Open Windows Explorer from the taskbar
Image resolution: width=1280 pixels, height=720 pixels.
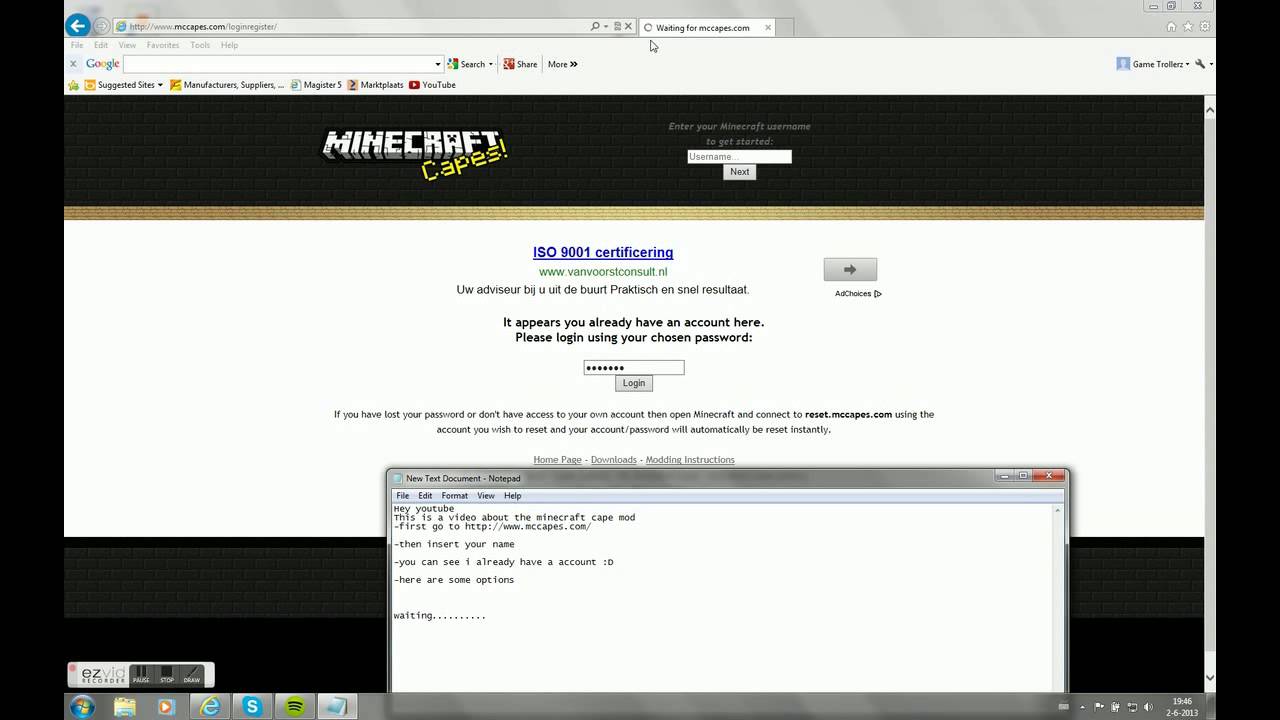click(x=125, y=706)
